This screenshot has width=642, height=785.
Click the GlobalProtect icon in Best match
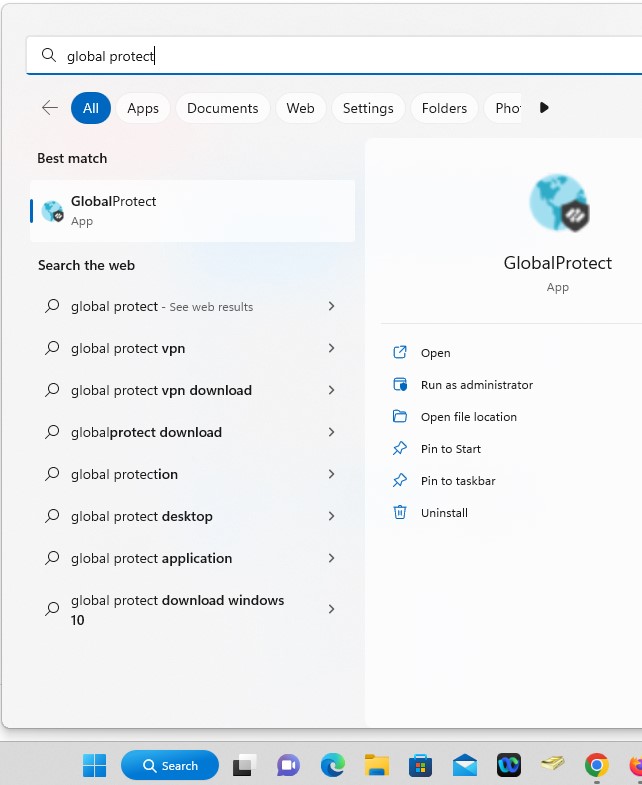(x=52, y=211)
